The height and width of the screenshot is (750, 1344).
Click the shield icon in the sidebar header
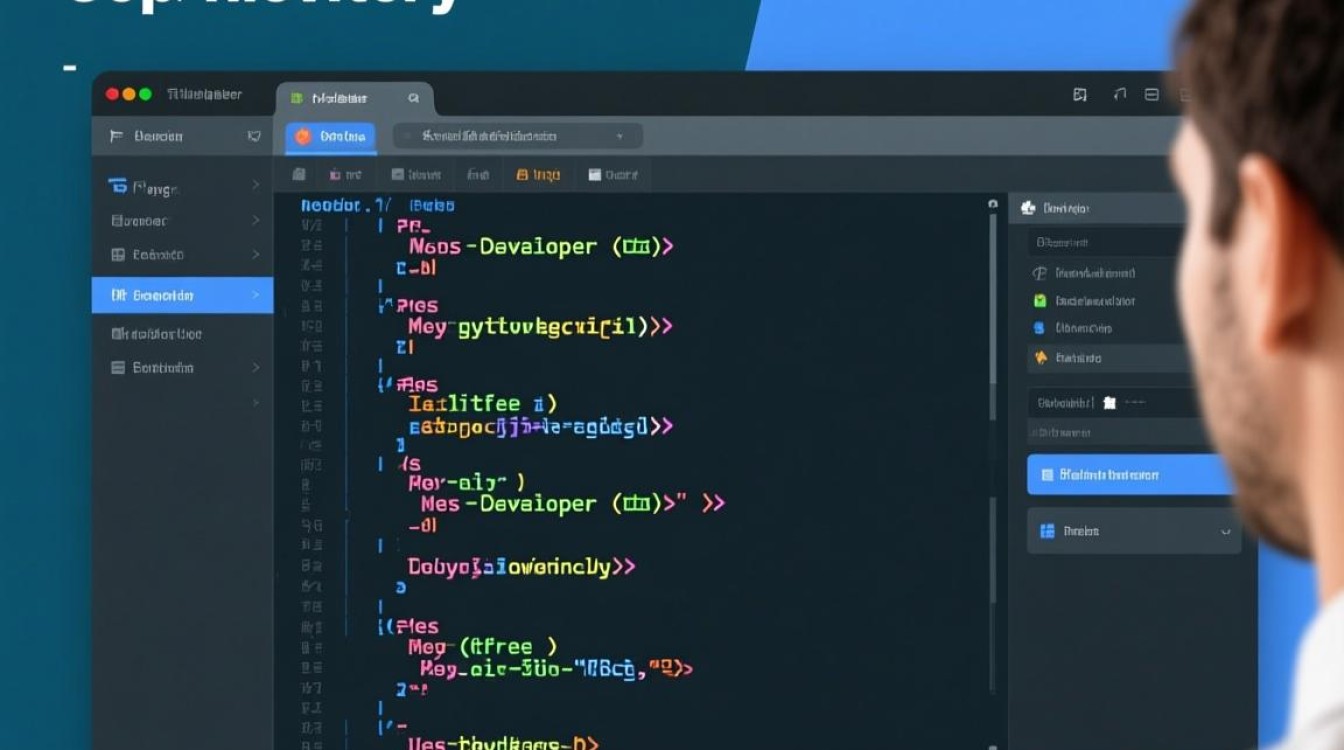(x=254, y=136)
